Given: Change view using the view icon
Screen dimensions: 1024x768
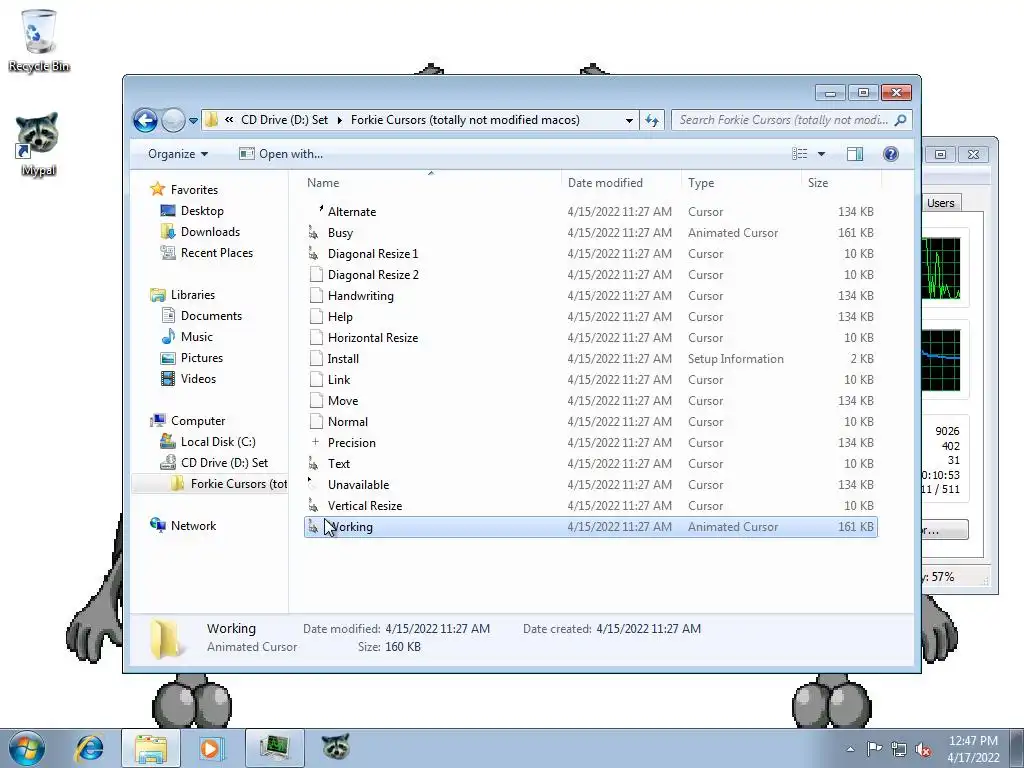Looking at the screenshot, I should 800,154.
